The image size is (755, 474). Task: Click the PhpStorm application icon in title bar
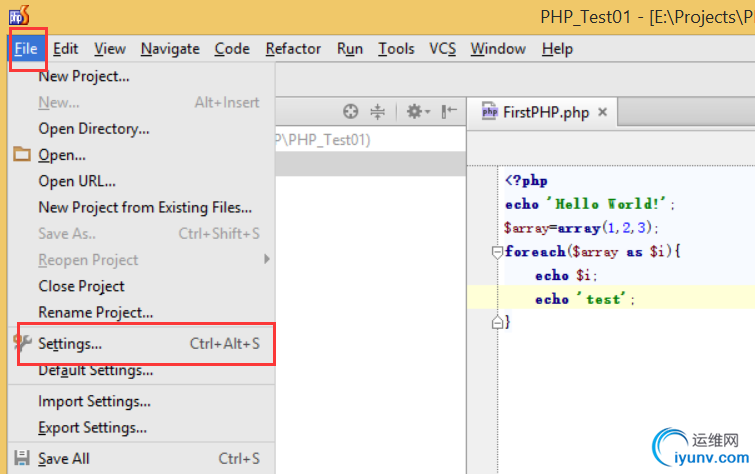19,15
